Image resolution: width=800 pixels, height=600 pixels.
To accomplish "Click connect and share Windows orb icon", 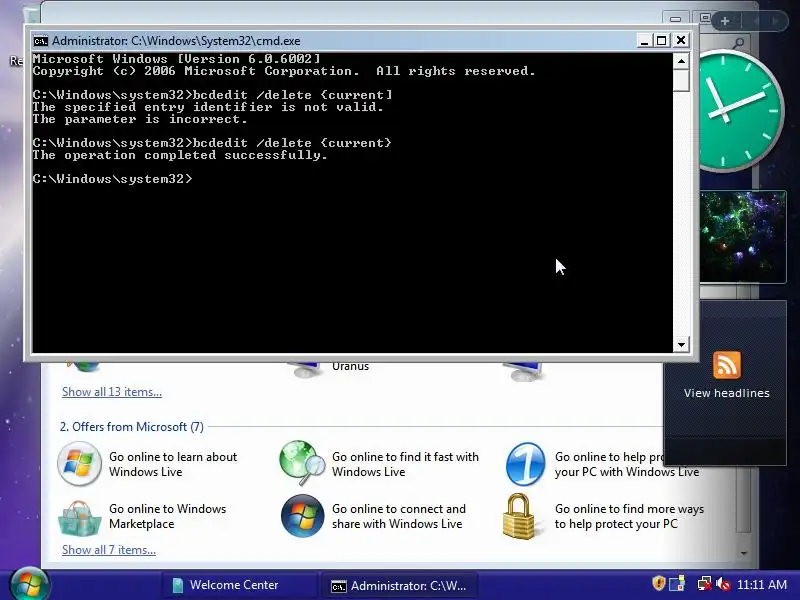I will (x=303, y=516).
